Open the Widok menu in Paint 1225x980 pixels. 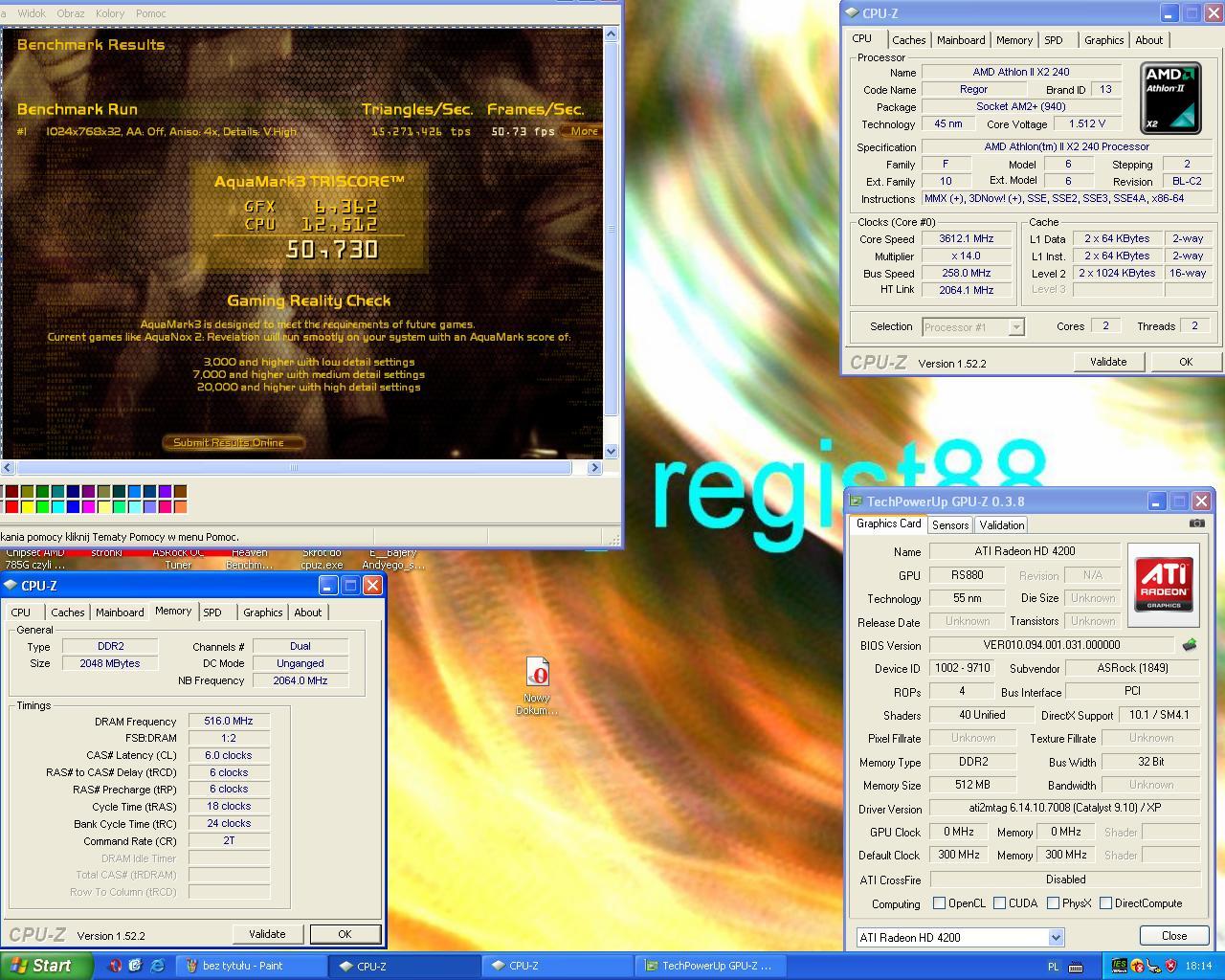[32, 13]
